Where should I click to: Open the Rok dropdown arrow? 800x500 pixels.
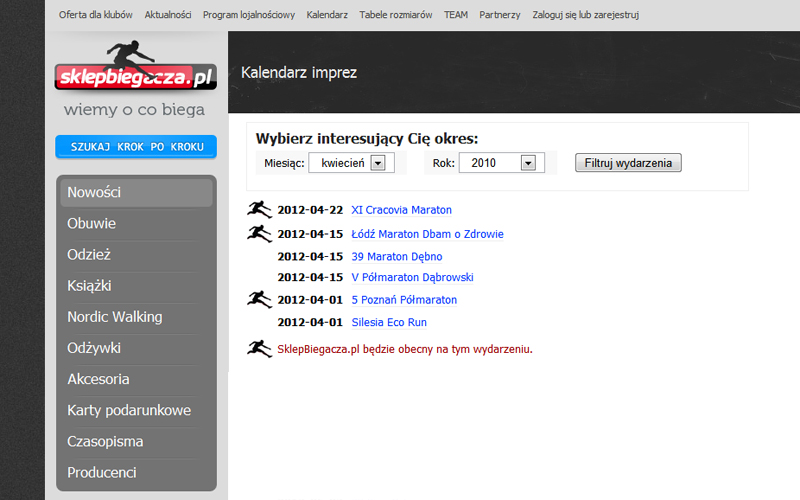point(528,163)
